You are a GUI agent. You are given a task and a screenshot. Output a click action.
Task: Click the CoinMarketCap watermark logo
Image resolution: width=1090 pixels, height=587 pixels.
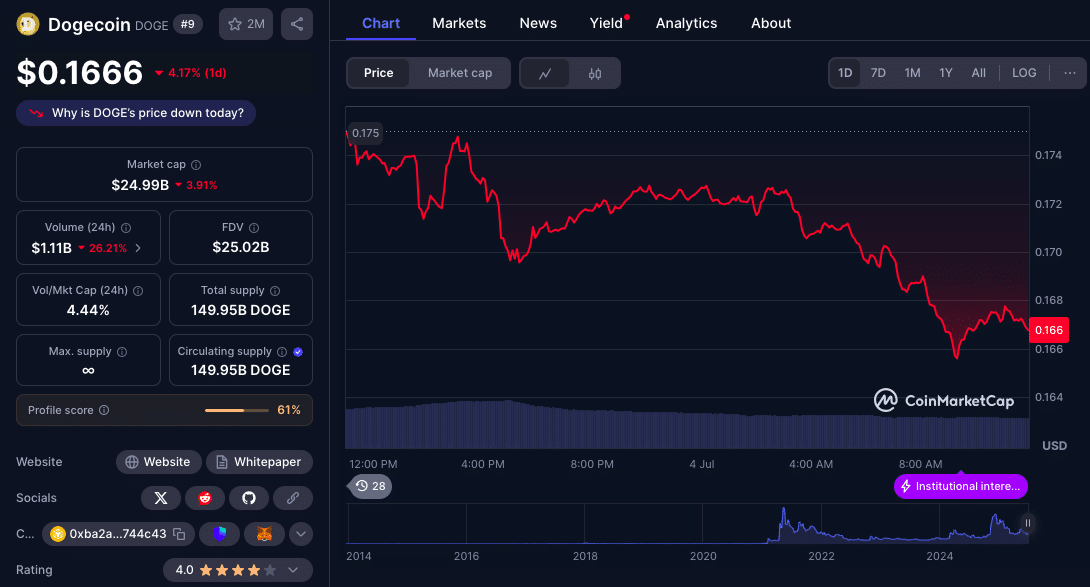[944, 401]
